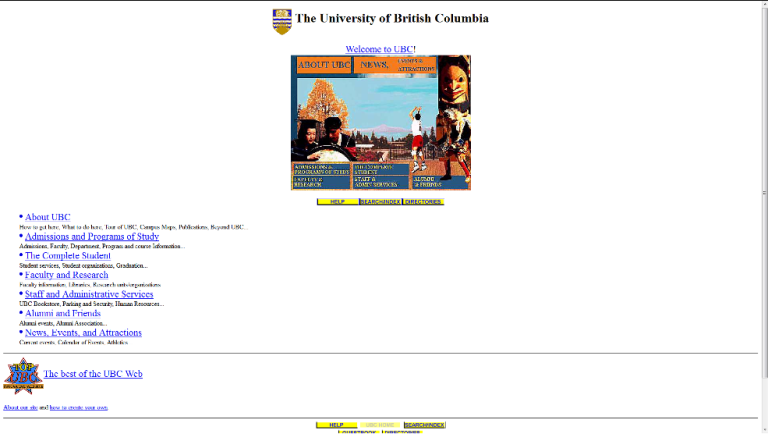Open Admissions & Programs of Study image tile
Screen dimensions: 768x434
click(x=321, y=169)
